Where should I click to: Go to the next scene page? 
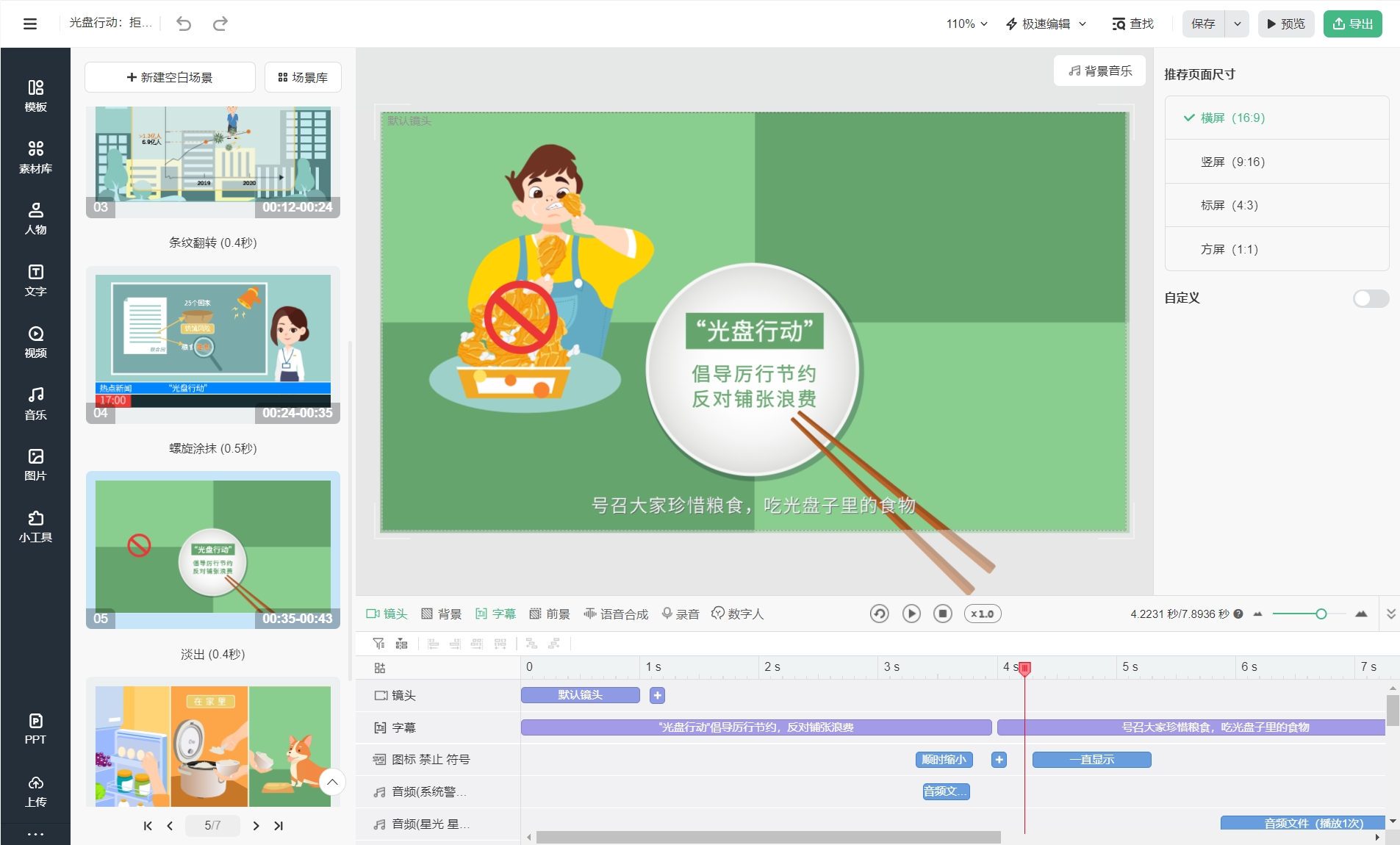(x=256, y=826)
